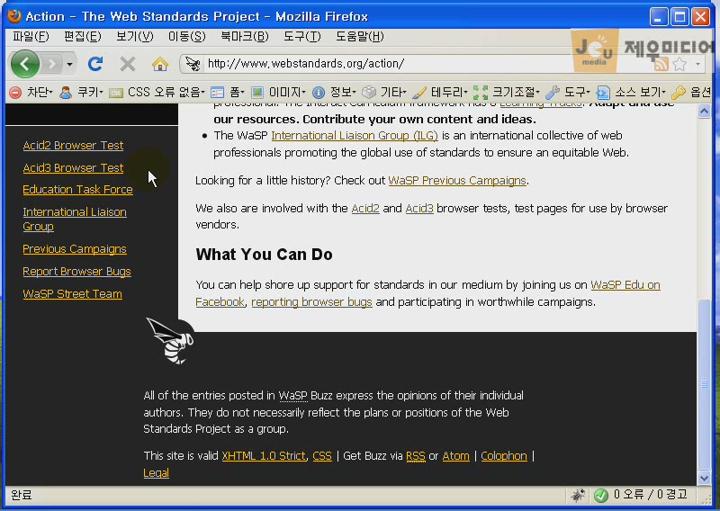
Task: Open the 크기조절 resize dropdown
Action: coord(516,92)
